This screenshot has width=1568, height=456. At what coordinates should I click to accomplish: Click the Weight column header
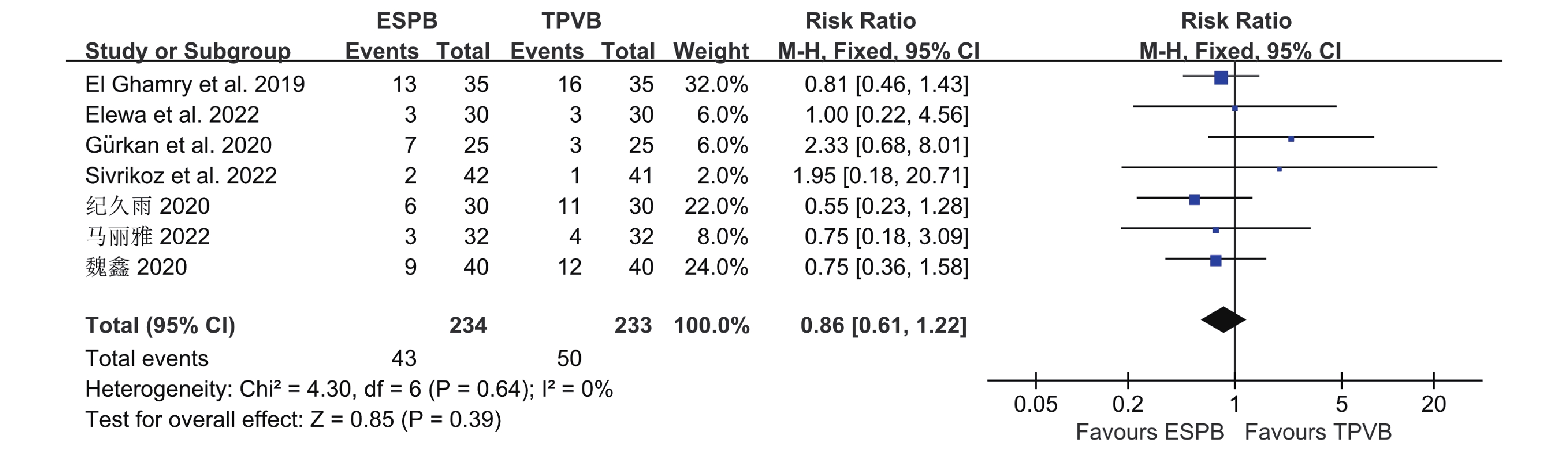point(710,51)
